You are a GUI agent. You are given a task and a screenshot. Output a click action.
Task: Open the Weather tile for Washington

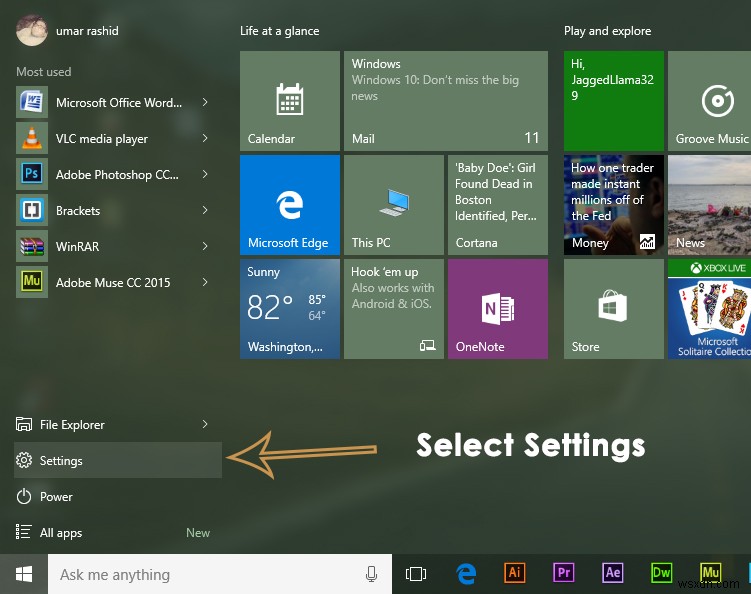[289, 309]
